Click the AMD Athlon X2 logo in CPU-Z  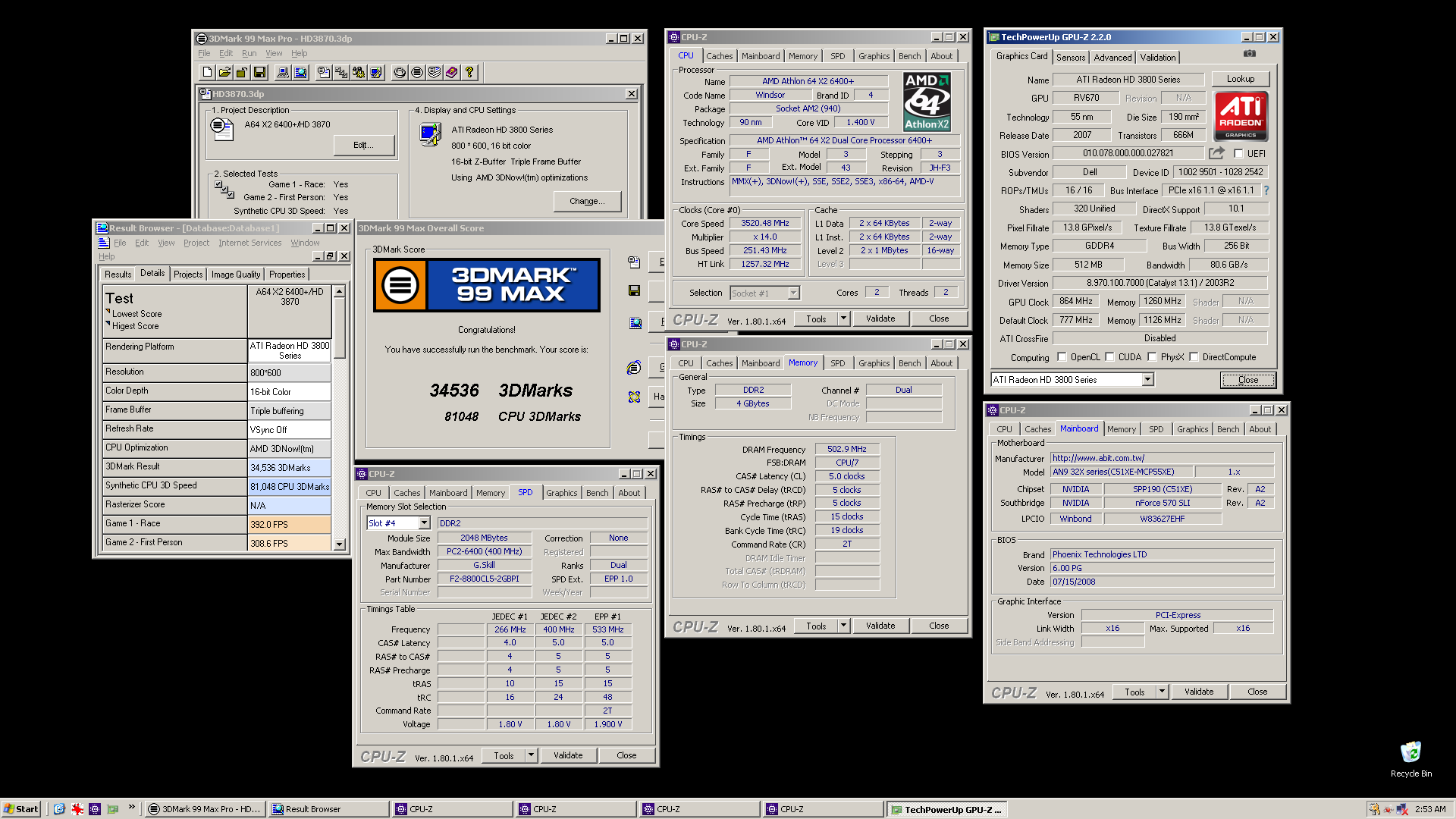tap(927, 102)
